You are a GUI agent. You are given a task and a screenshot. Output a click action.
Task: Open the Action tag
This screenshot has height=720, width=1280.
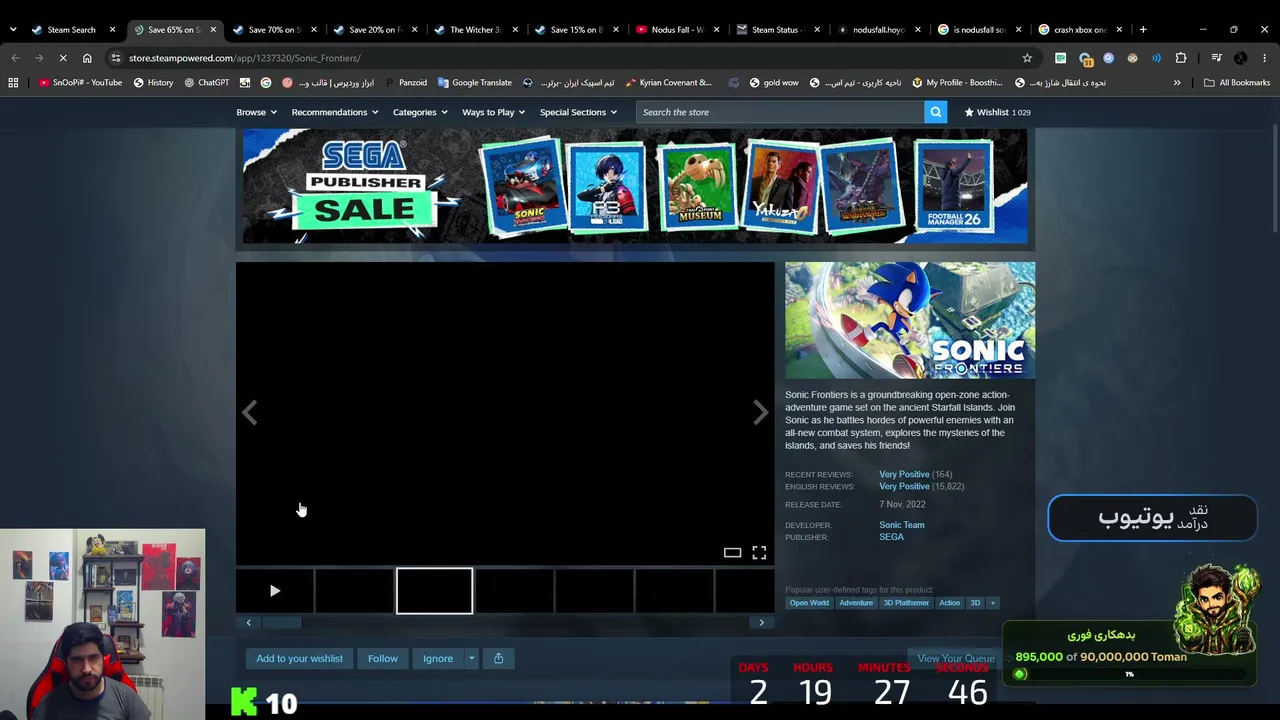[x=950, y=603]
